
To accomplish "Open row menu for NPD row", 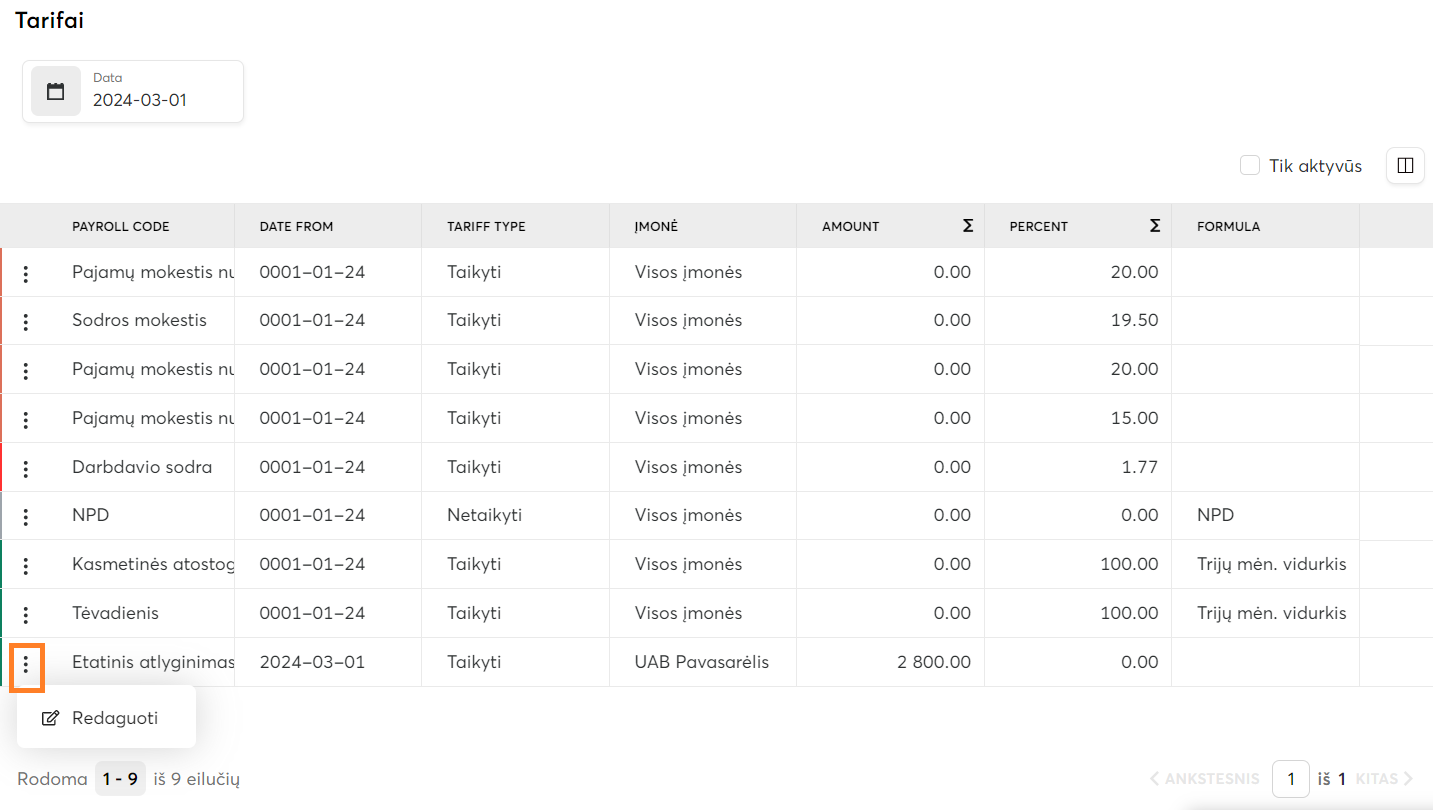I will tap(26, 517).
